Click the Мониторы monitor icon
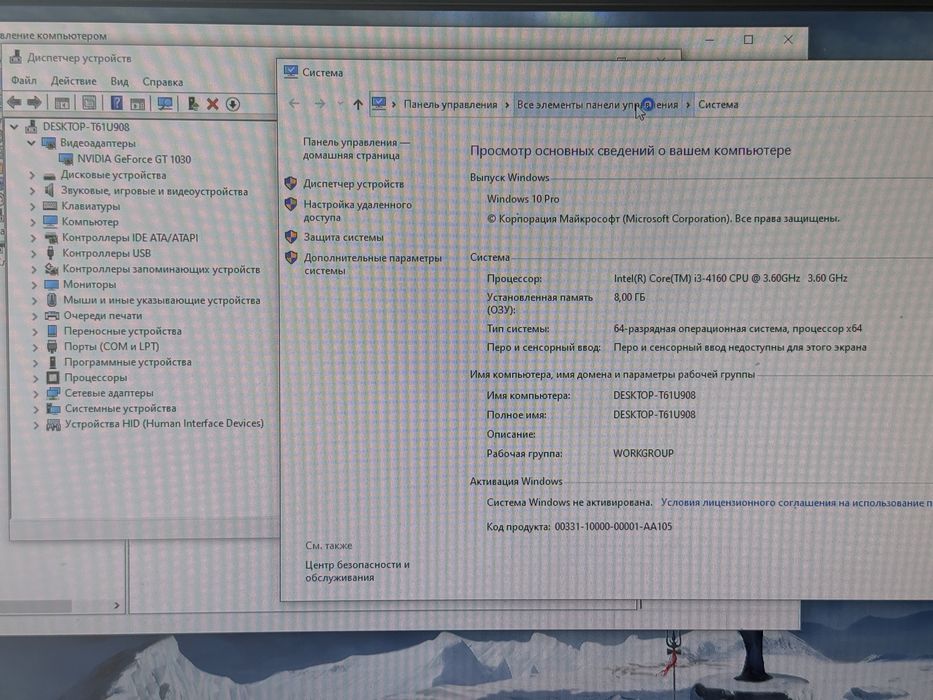The height and width of the screenshot is (700, 933). click(51, 285)
